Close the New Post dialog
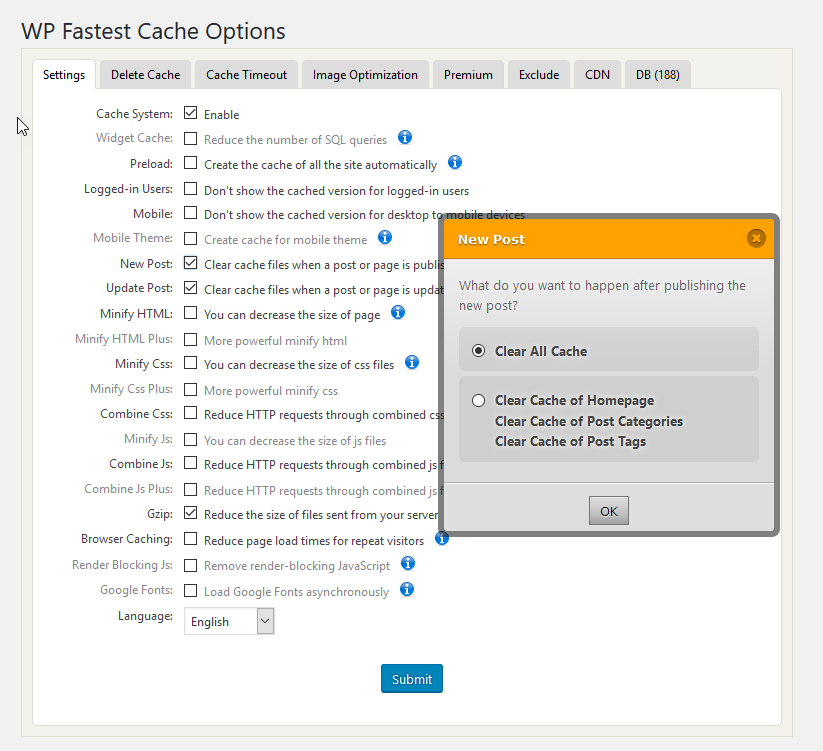Viewport: 823px width, 751px height. click(756, 238)
